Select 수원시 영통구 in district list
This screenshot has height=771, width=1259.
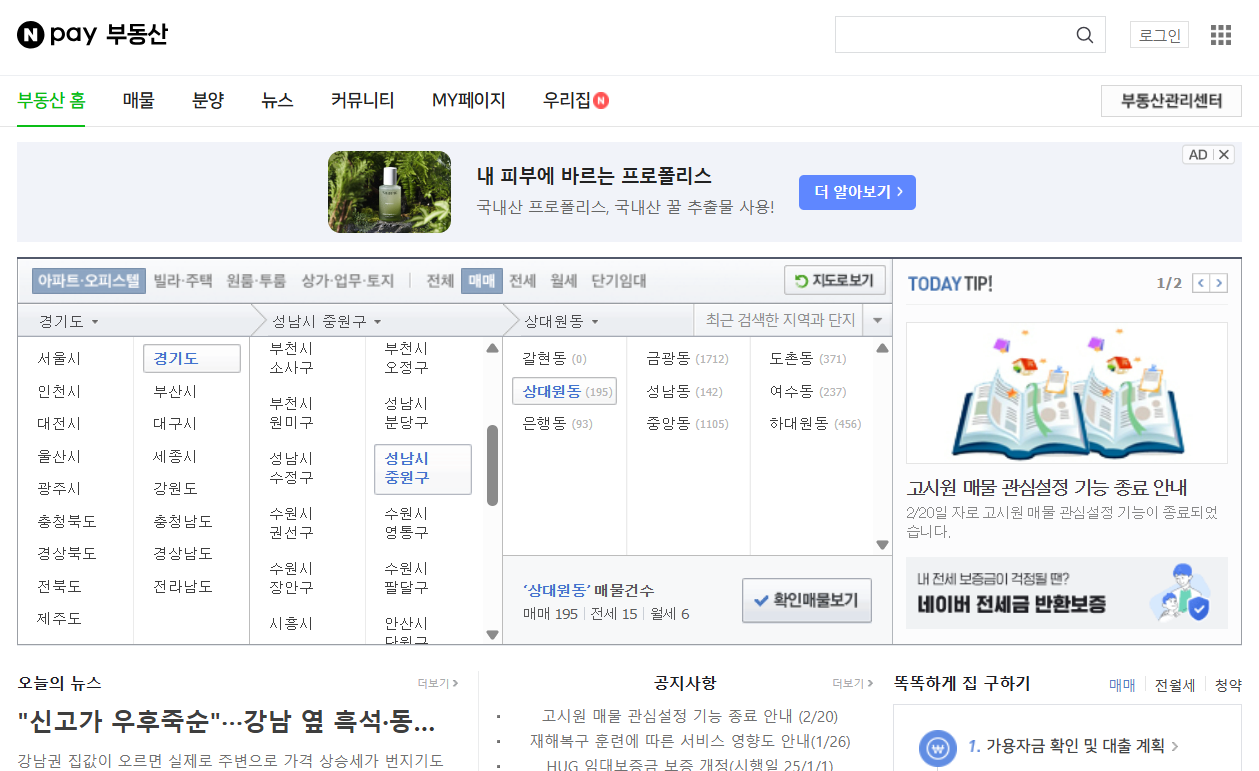(x=406, y=523)
